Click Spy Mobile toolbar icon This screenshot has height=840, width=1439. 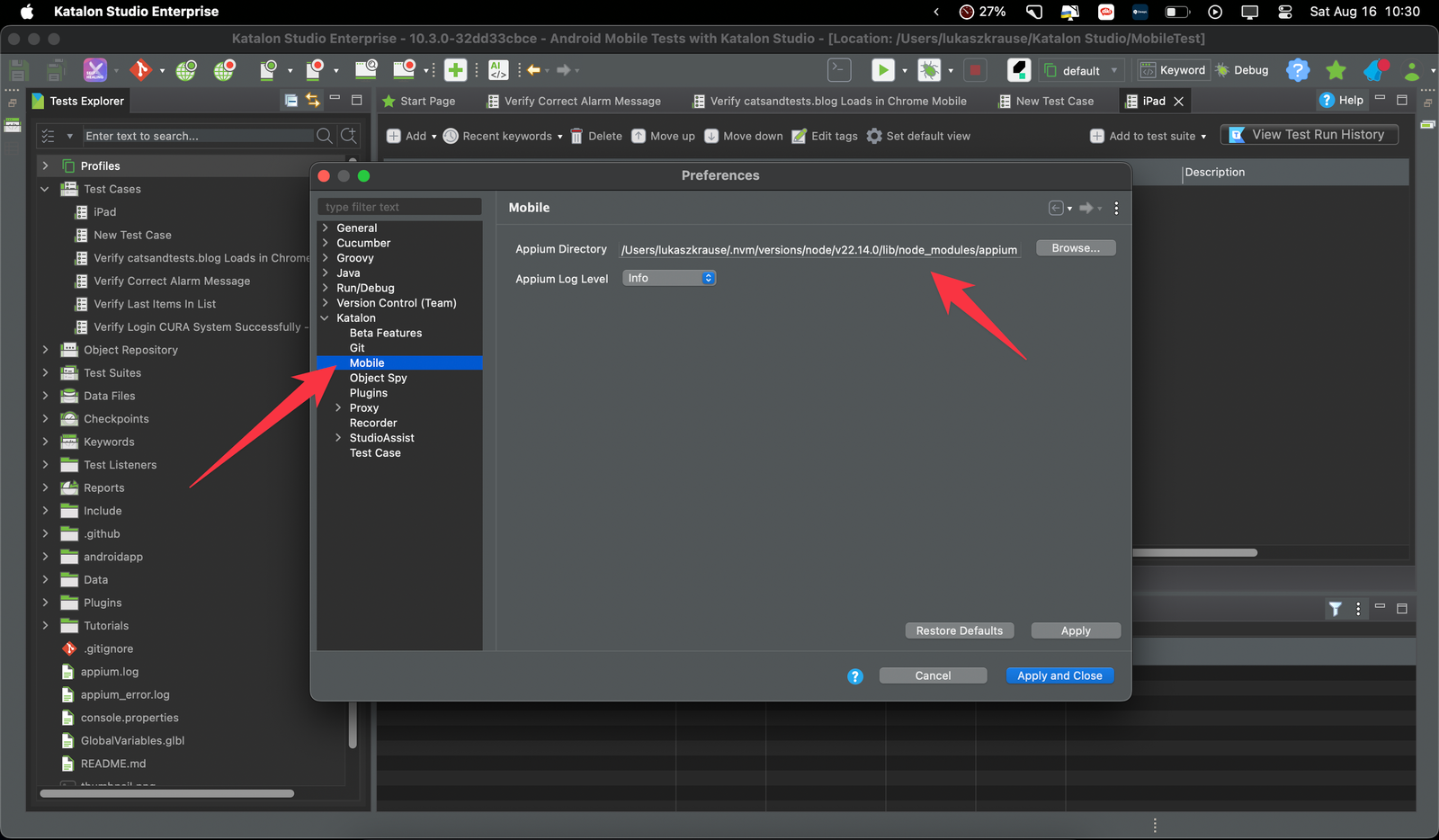[x=268, y=70]
